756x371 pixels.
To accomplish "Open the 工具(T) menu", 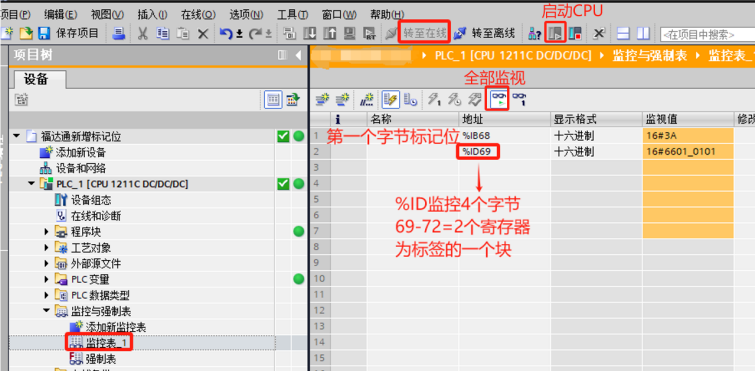I will 292,14.
